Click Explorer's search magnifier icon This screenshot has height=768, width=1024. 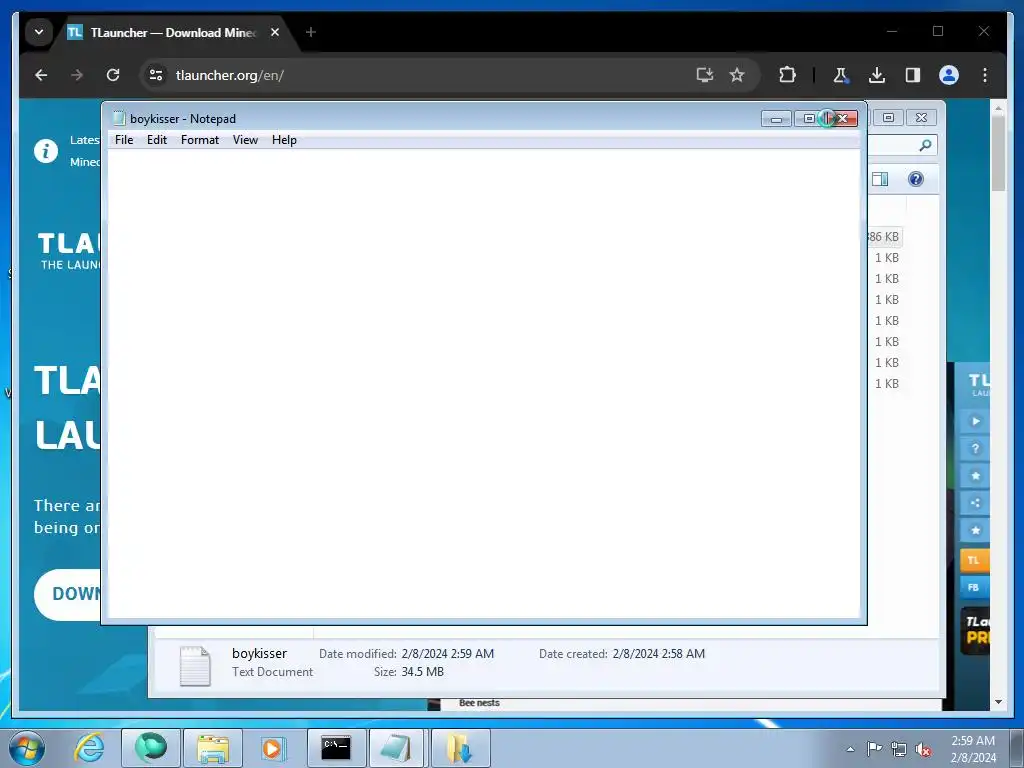(925, 145)
